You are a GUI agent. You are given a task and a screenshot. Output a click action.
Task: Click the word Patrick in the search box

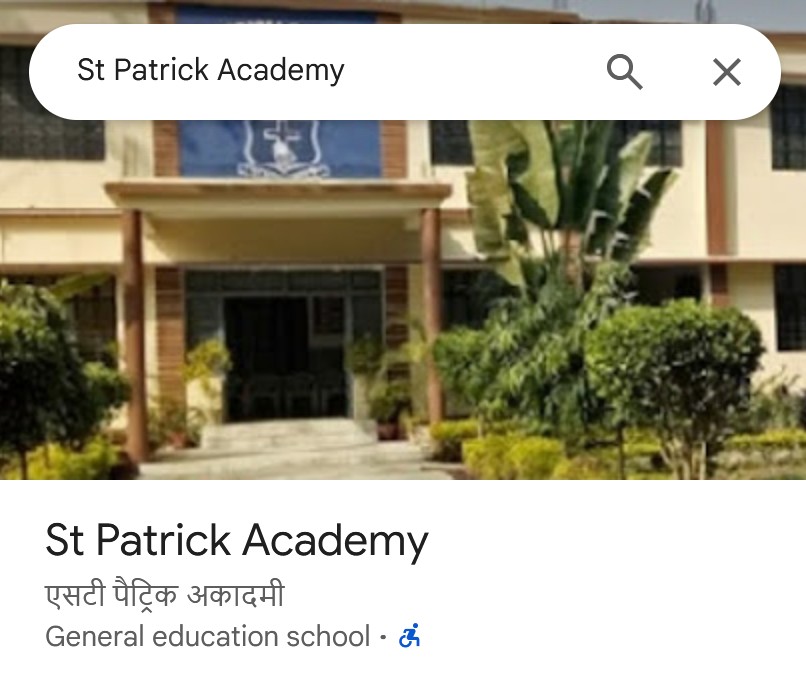pyautogui.click(x=161, y=69)
